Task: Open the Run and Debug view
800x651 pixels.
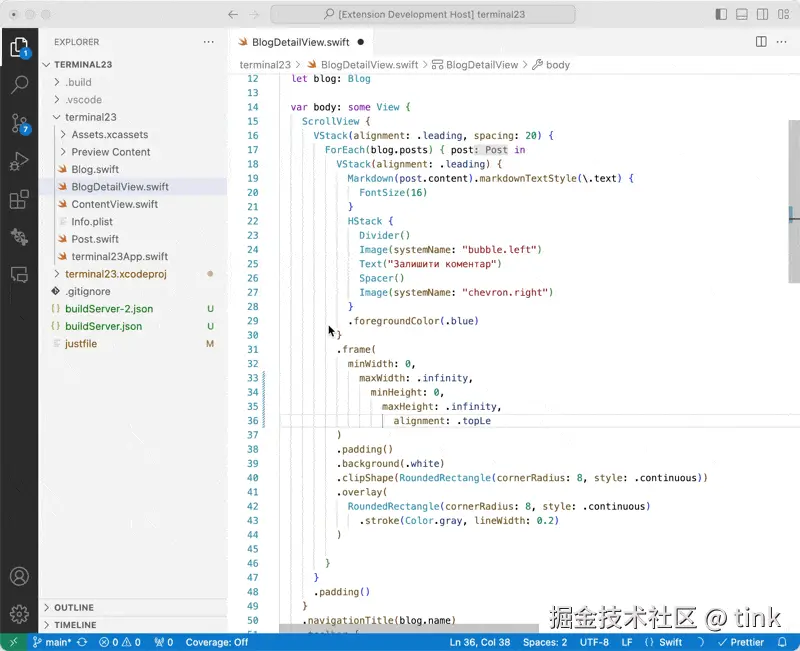Action: 19,162
